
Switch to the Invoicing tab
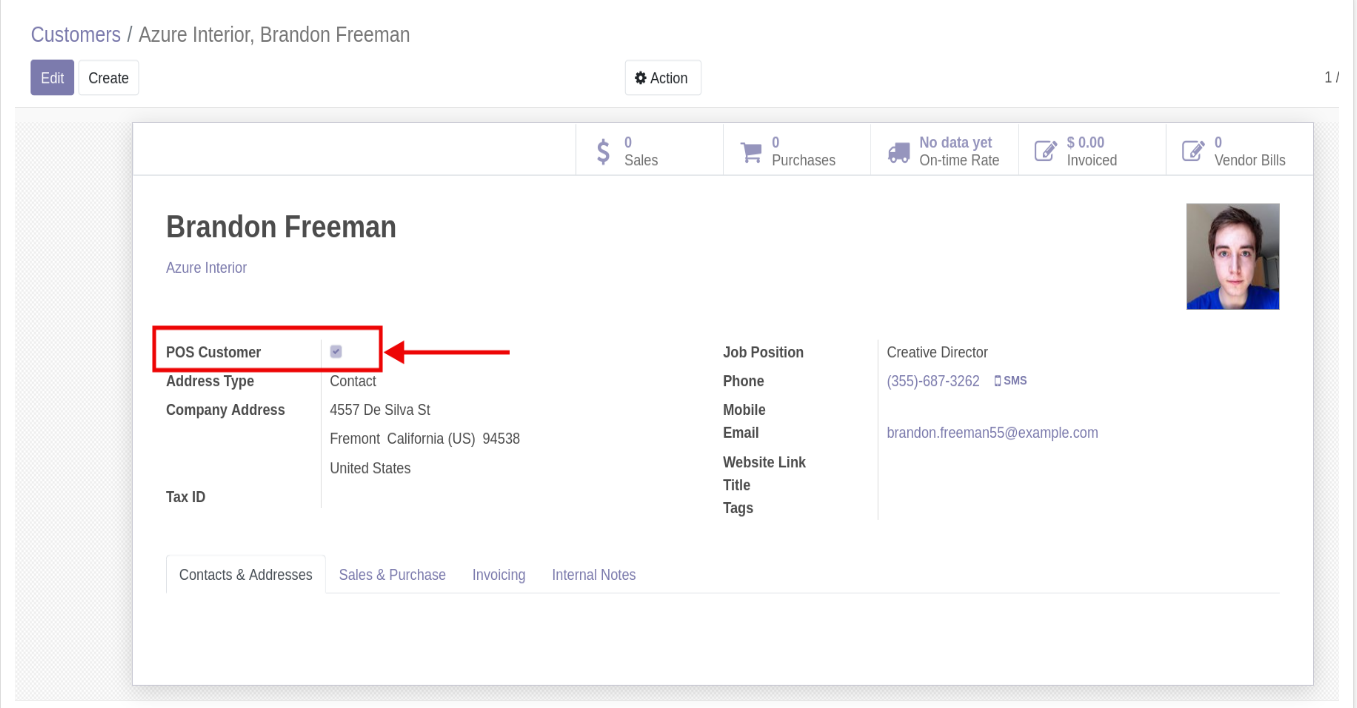pyautogui.click(x=499, y=575)
